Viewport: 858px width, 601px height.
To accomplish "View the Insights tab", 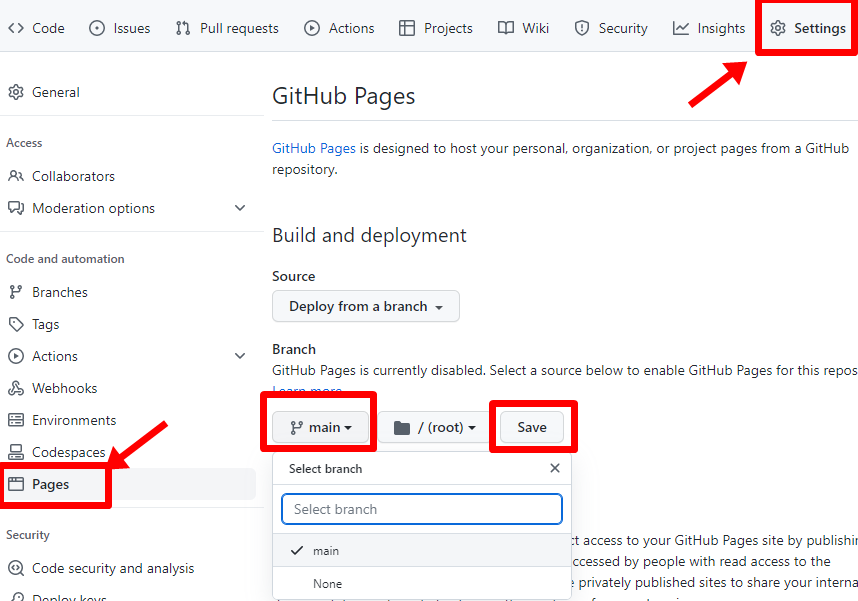I will pos(709,28).
